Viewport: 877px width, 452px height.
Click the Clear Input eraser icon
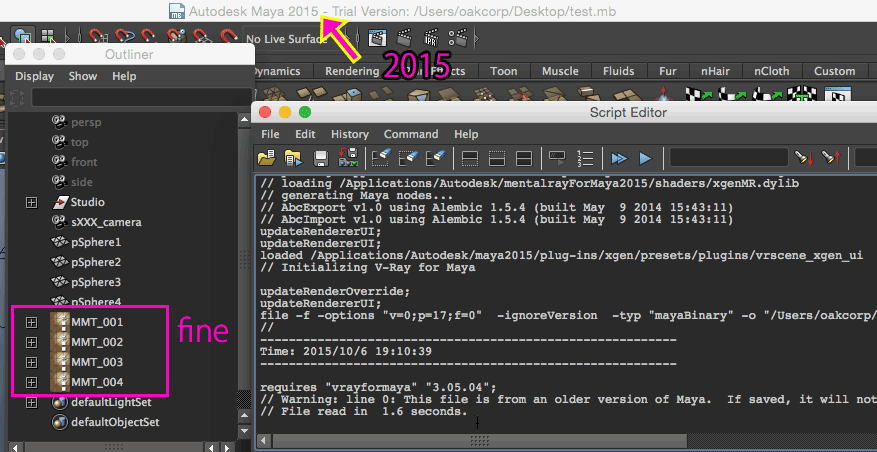coord(408,158)
